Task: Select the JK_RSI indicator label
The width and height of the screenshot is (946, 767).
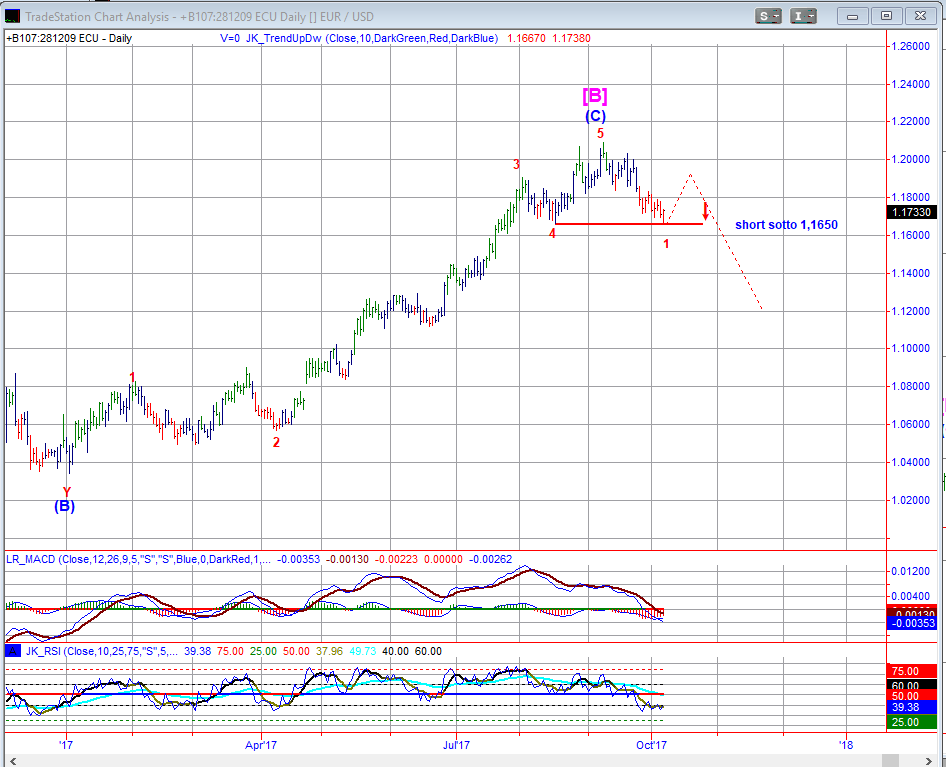Action: click(100, 651)
